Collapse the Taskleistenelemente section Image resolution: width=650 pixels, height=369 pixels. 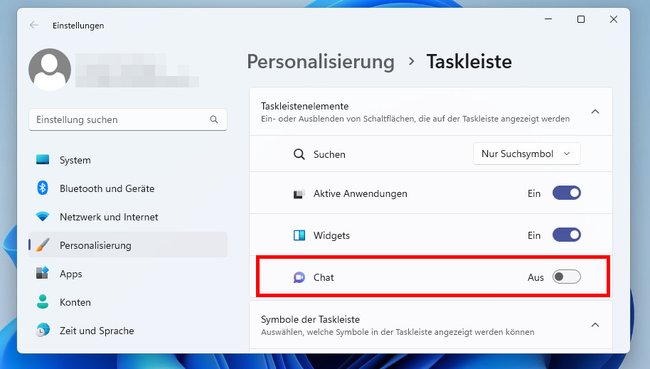coord(595,112)
